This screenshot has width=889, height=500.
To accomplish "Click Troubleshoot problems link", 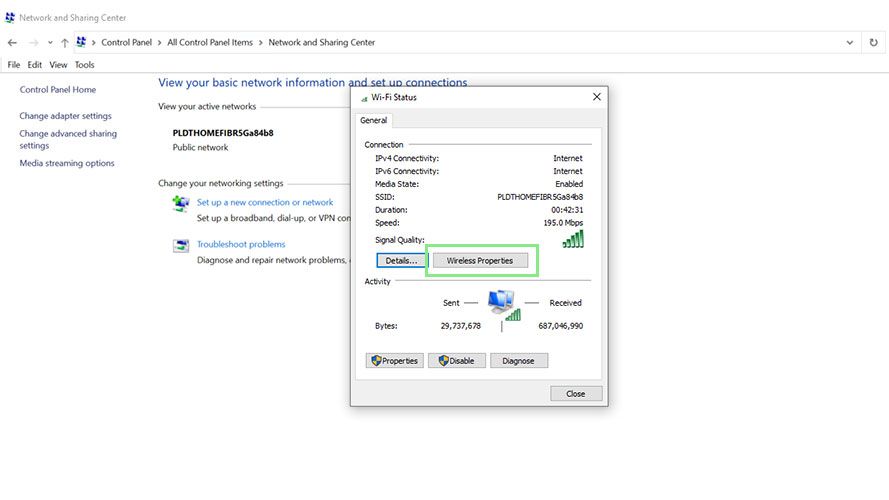I will coord(241,244).
